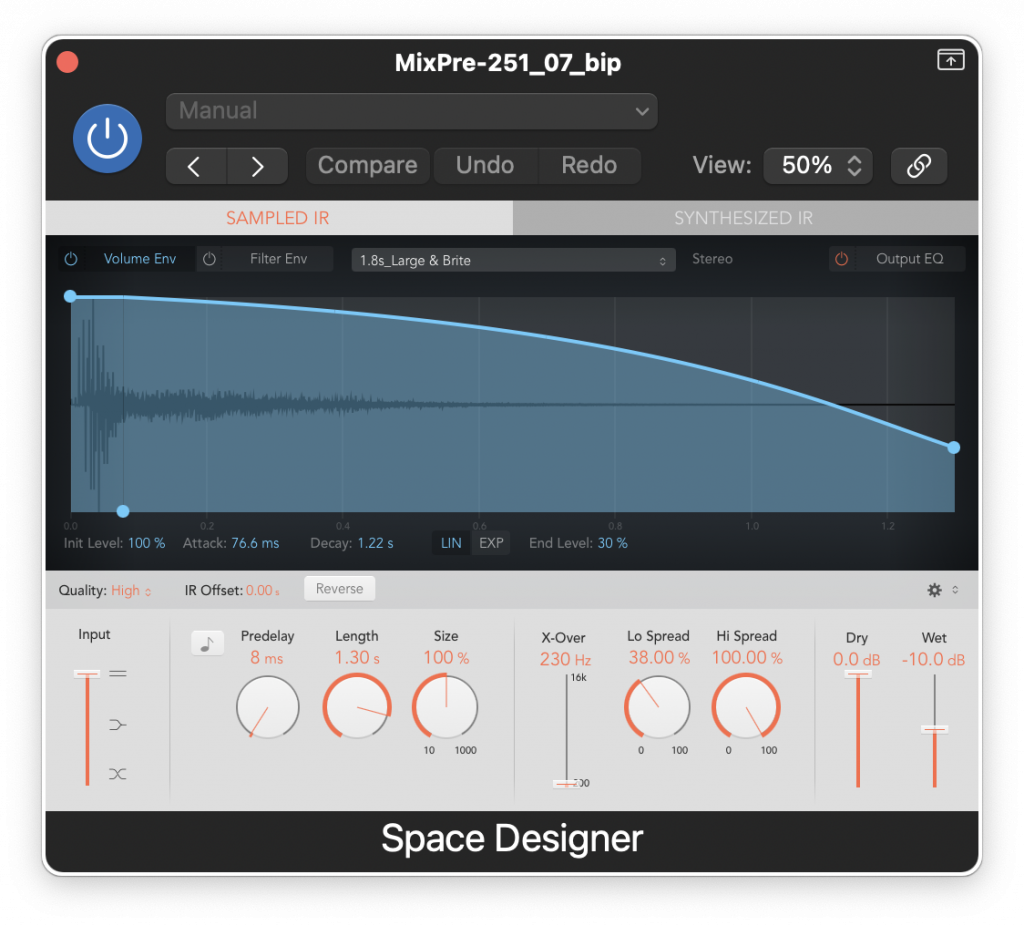Viewport: 1024px width, 926px height.
Task: Open the gear settings menu
Action: point(935,590)
